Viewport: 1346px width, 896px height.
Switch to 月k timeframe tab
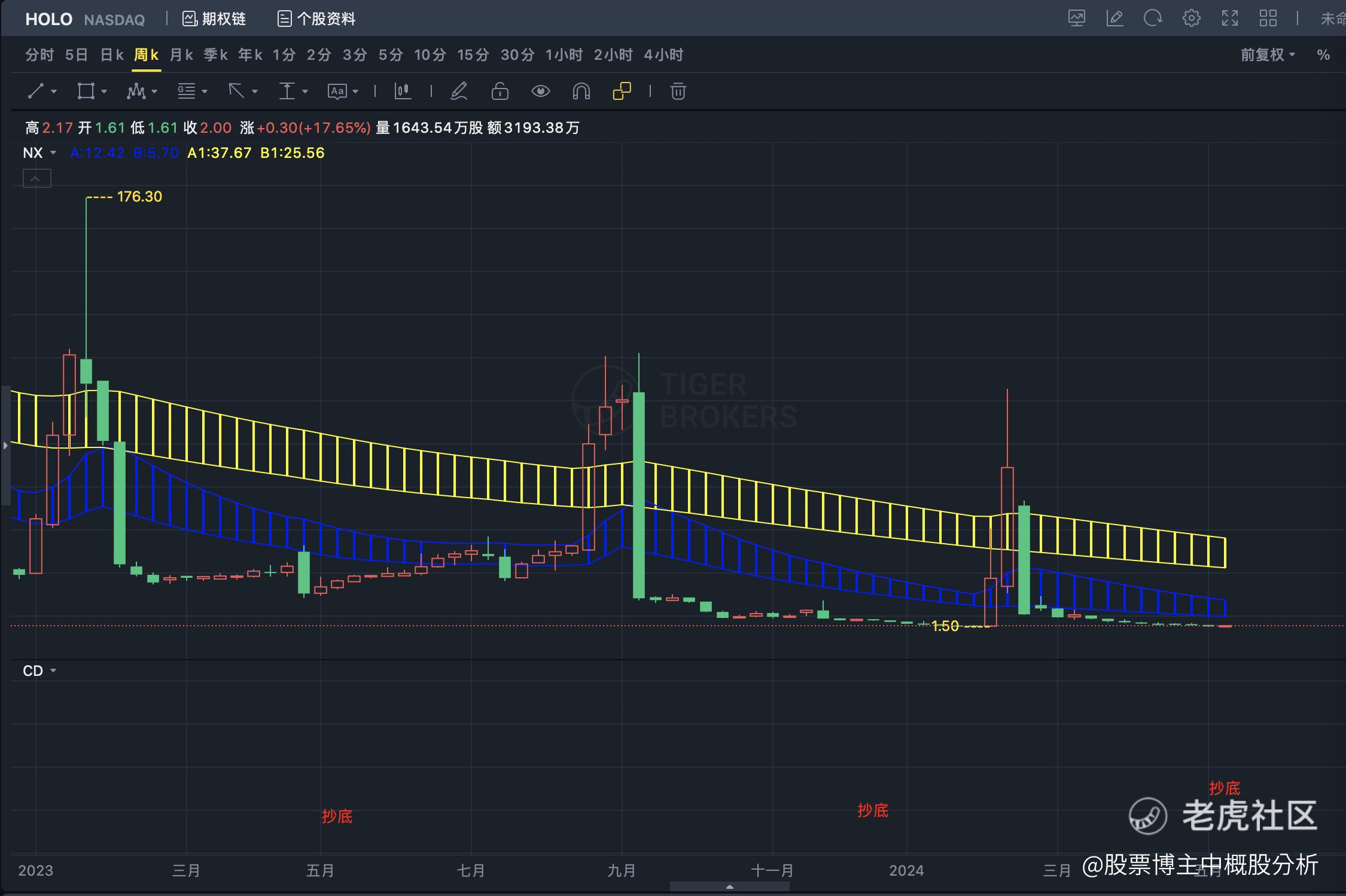181,55
